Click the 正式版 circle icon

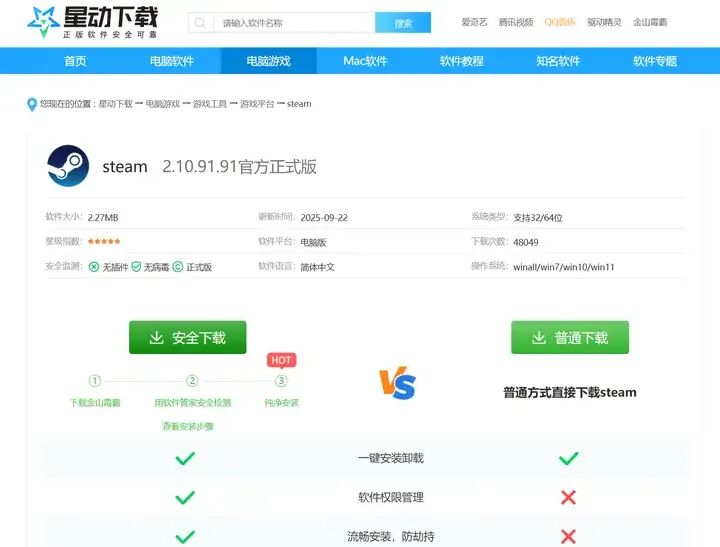point(178,266)
